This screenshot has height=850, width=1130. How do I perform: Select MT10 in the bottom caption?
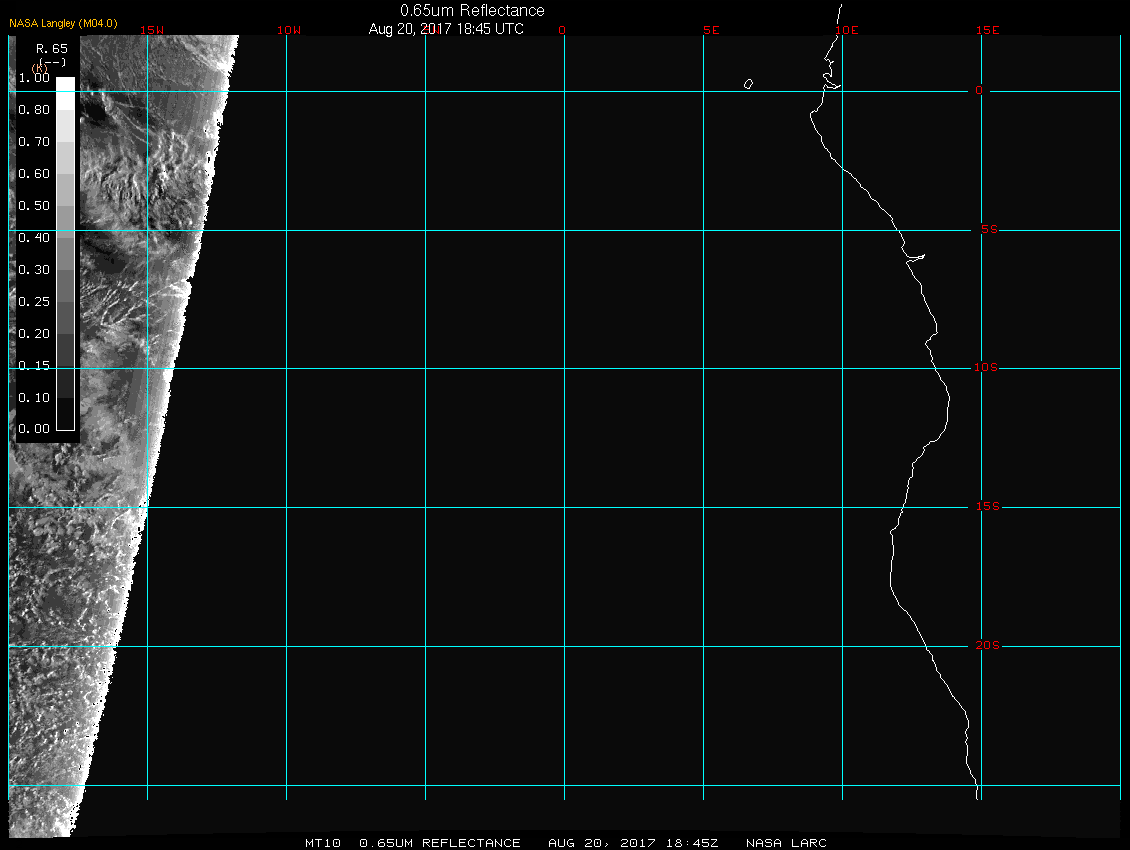(x=325, y=843)
